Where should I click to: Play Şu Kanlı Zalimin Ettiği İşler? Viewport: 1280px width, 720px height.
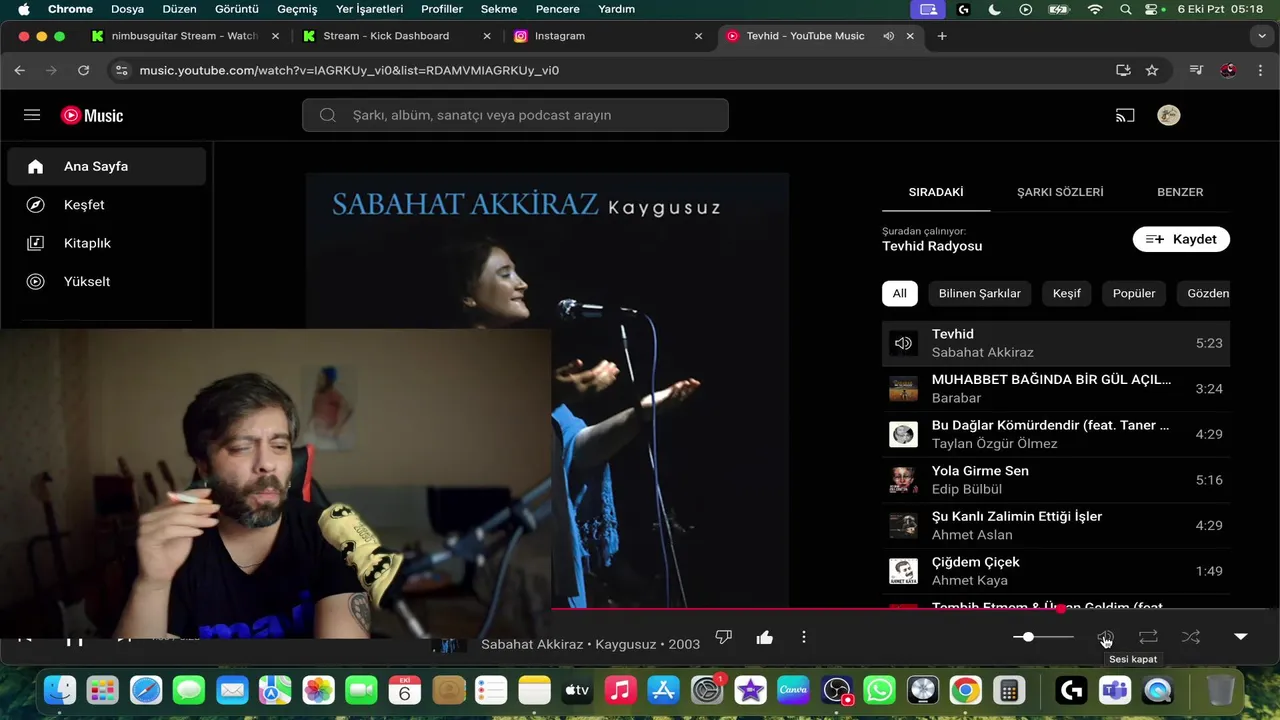1056,525
